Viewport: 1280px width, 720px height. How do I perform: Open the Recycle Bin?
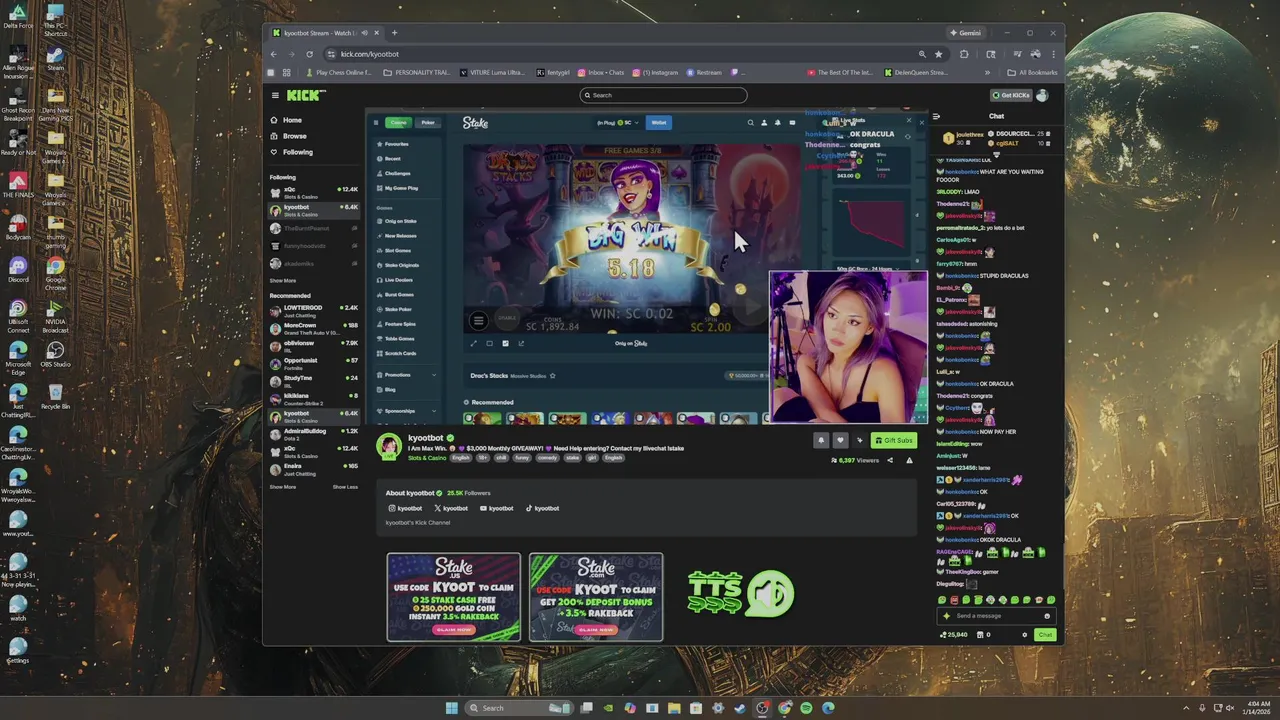[55, 397]
